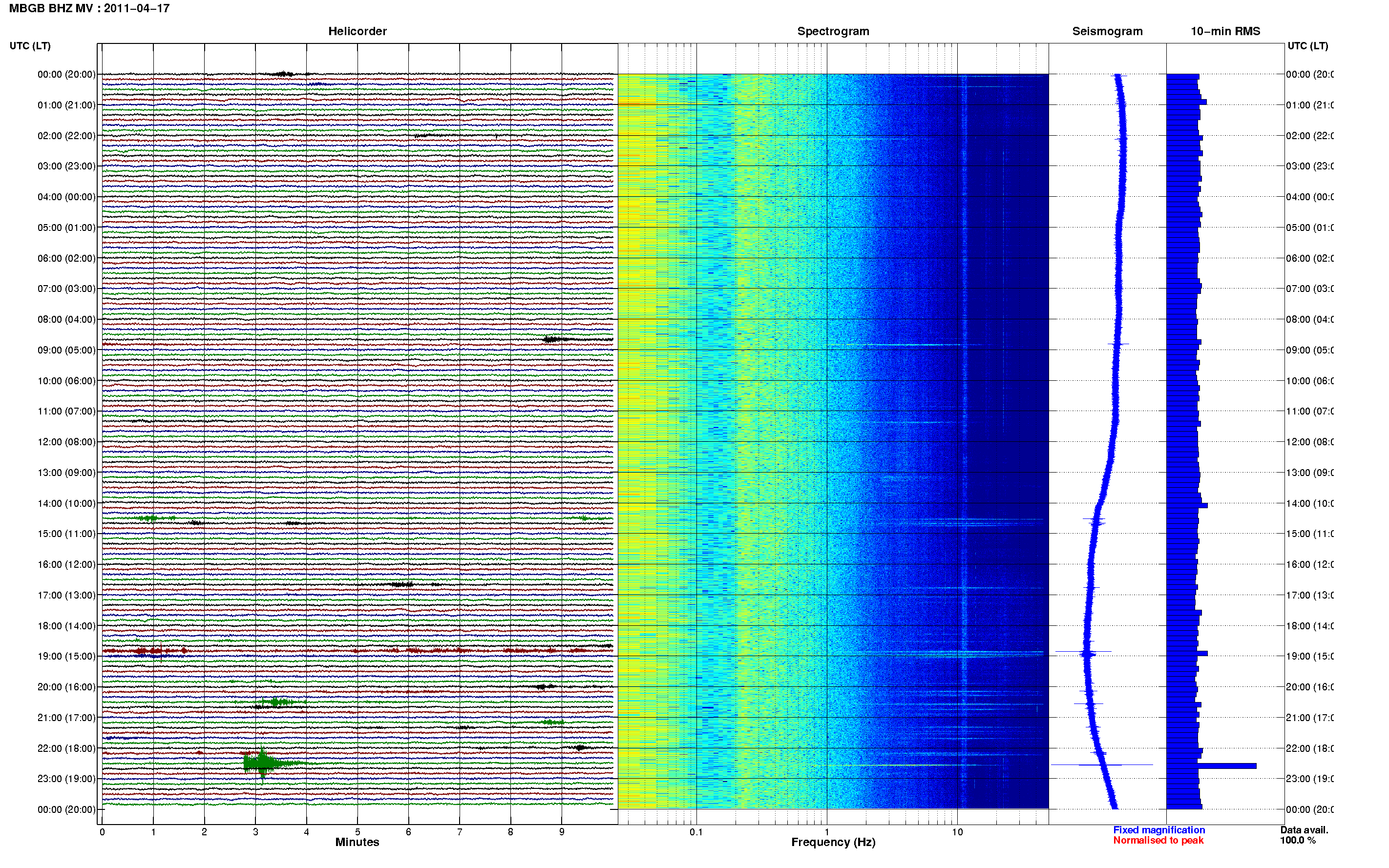The image size is (1389, 868).
Task: Click left time label '16:00 (12:00)'
Action: [66, 564]
